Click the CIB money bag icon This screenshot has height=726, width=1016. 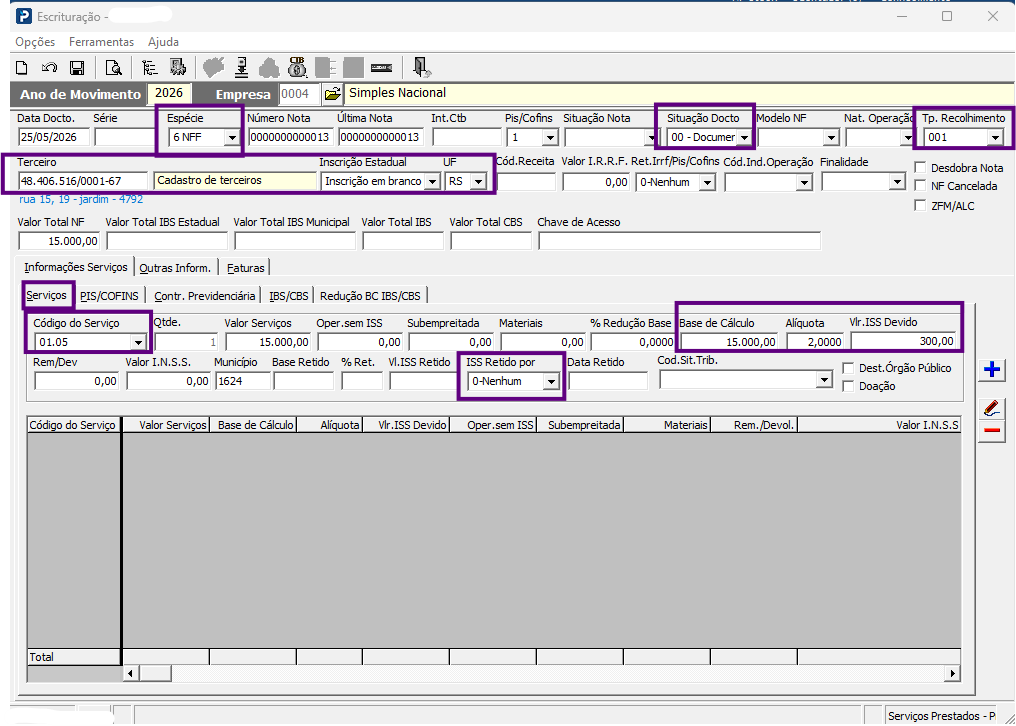pos(297,67)
